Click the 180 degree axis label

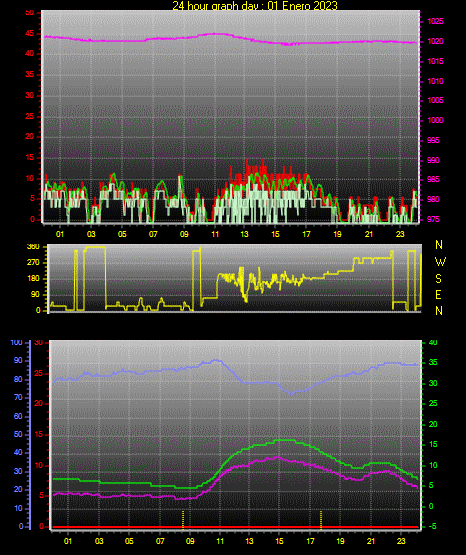pos(33,279)
